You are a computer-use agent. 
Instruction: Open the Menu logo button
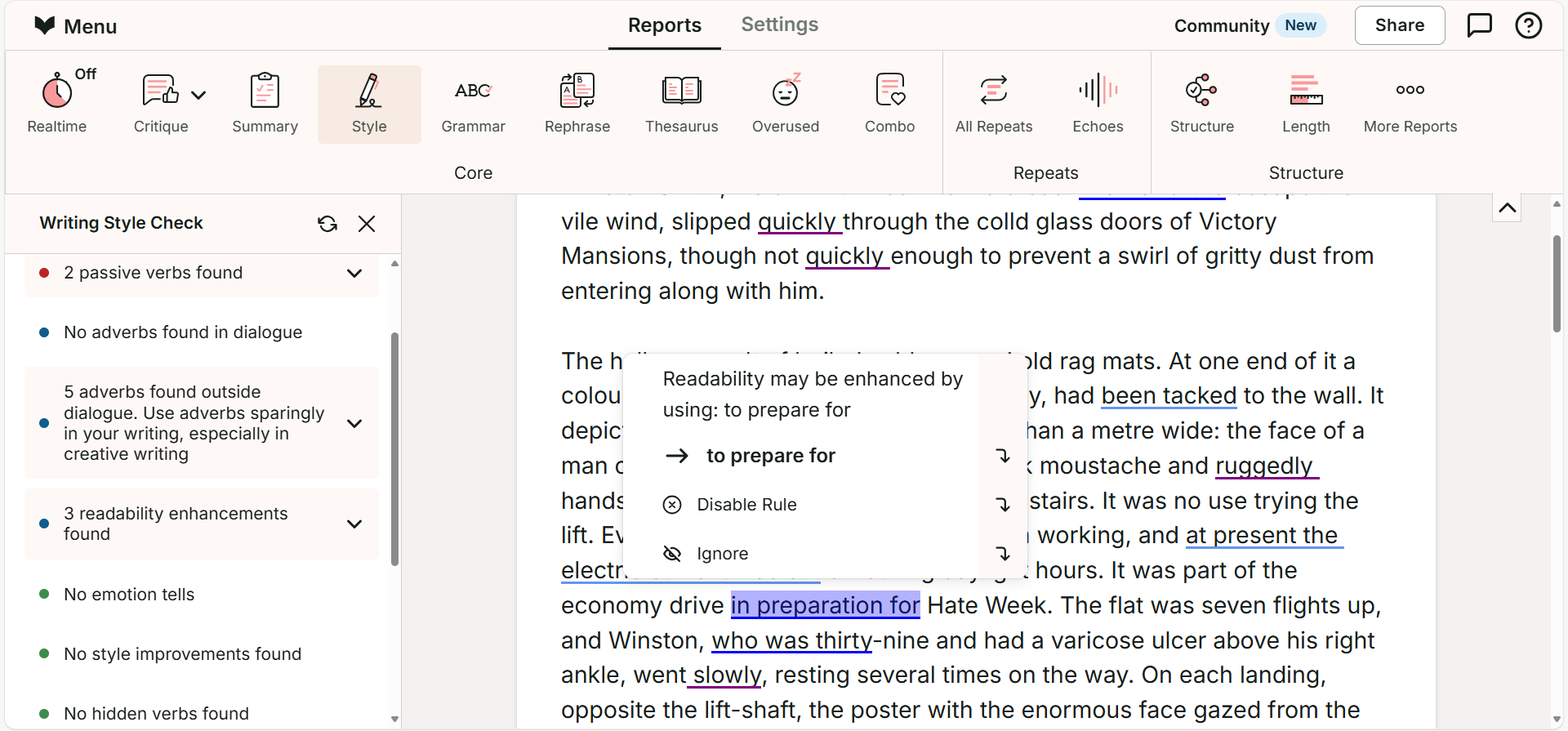coord(75,26)
